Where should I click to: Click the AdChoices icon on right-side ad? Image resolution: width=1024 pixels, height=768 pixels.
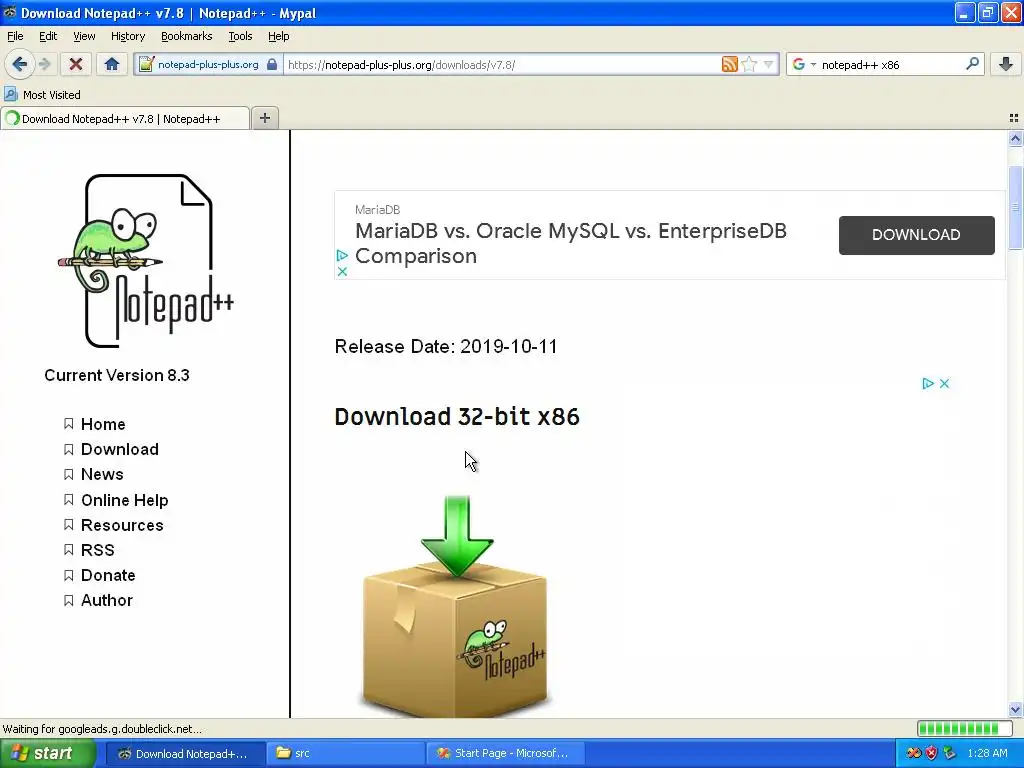tap(927, 383)
